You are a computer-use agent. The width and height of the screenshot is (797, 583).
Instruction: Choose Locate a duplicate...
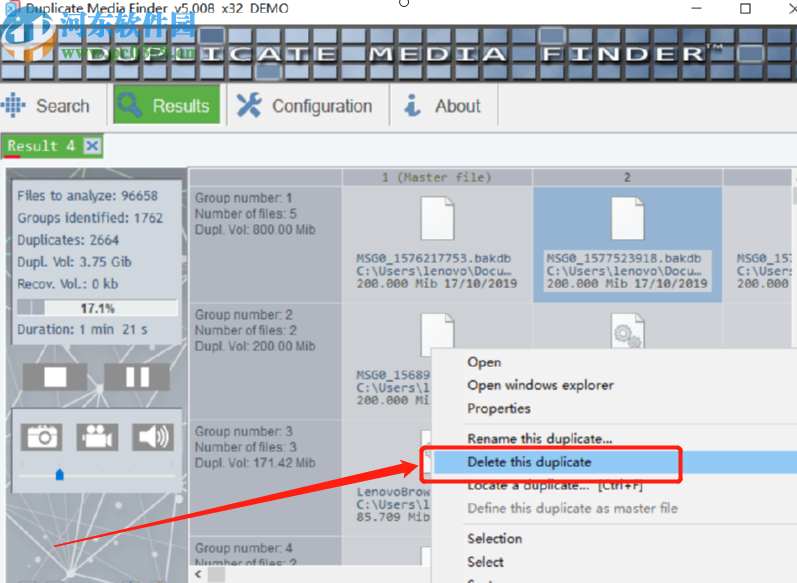555,486
